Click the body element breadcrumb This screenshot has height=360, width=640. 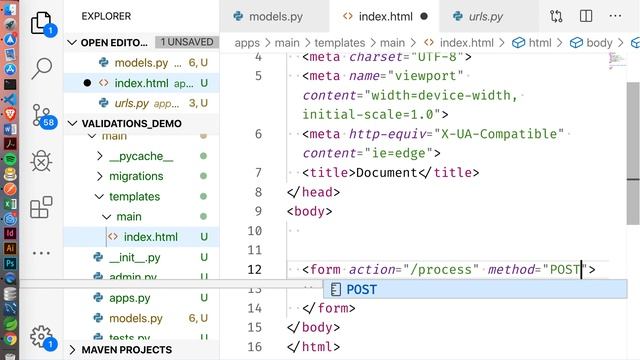coord(599,43)
